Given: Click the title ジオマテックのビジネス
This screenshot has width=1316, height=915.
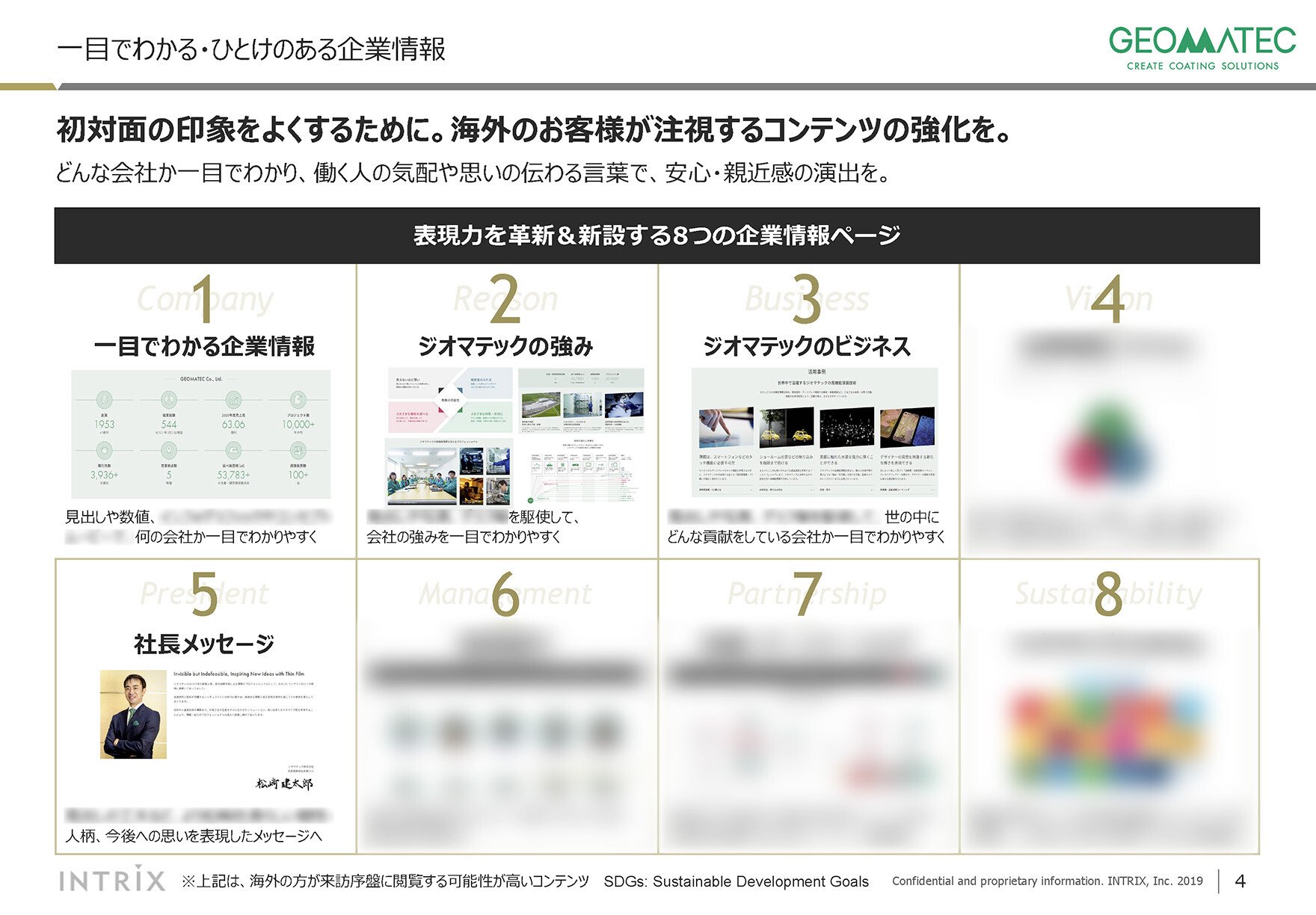Looking at the screenshot, I should click(x=807, y=346).
